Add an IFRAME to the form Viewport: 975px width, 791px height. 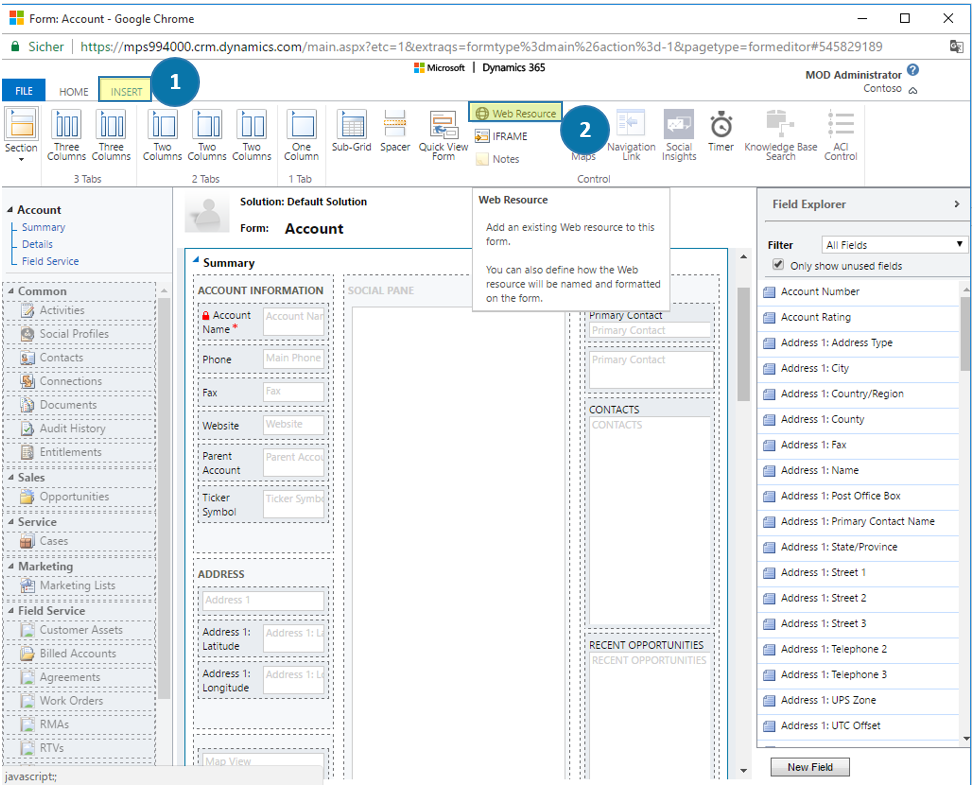coord(501,134)
